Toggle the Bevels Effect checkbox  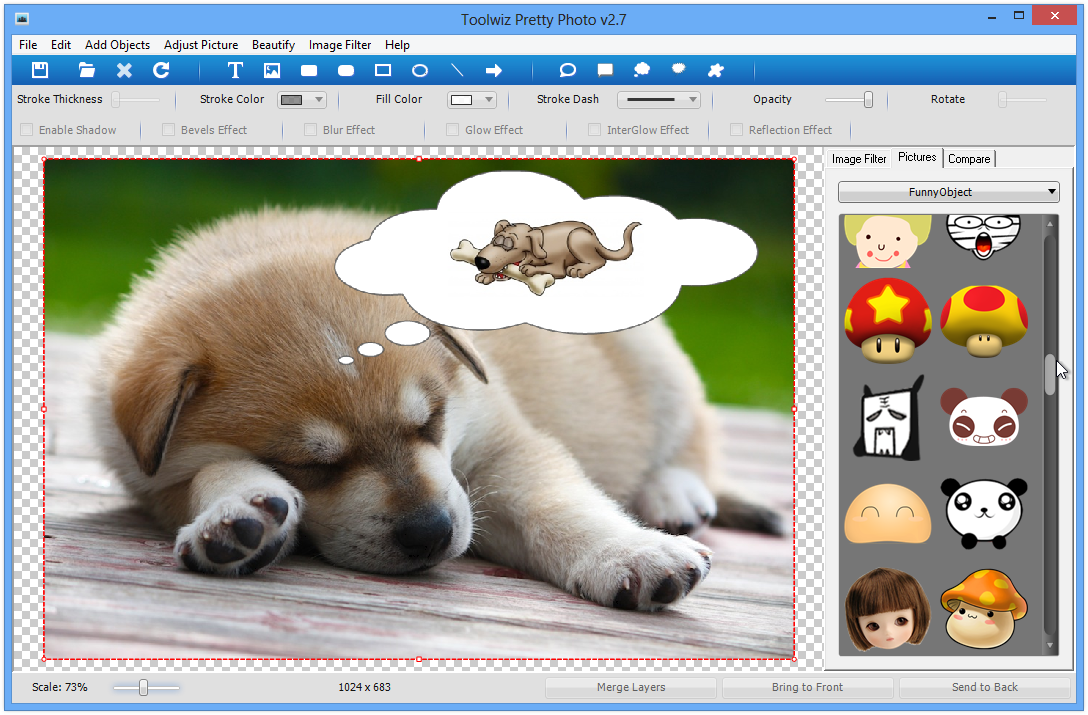point(169,130)
